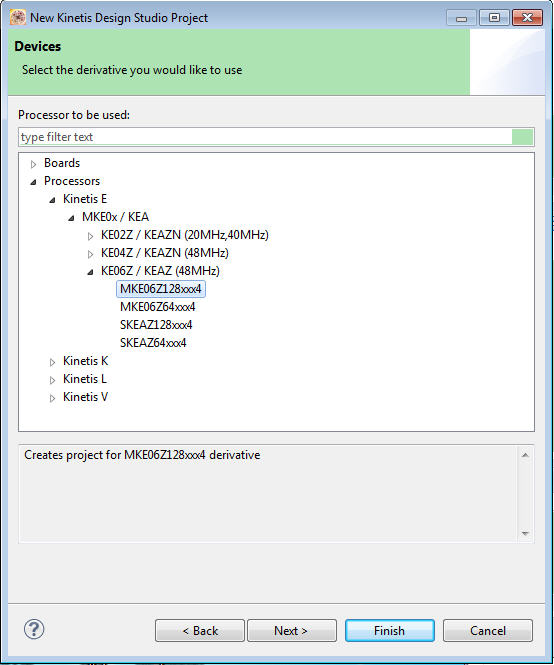Image resolution: width=554 pixels, height=665 pixels.
Task: Expand KE04Z / KEAZN (48MHz) node
Action: coord(90,254)
